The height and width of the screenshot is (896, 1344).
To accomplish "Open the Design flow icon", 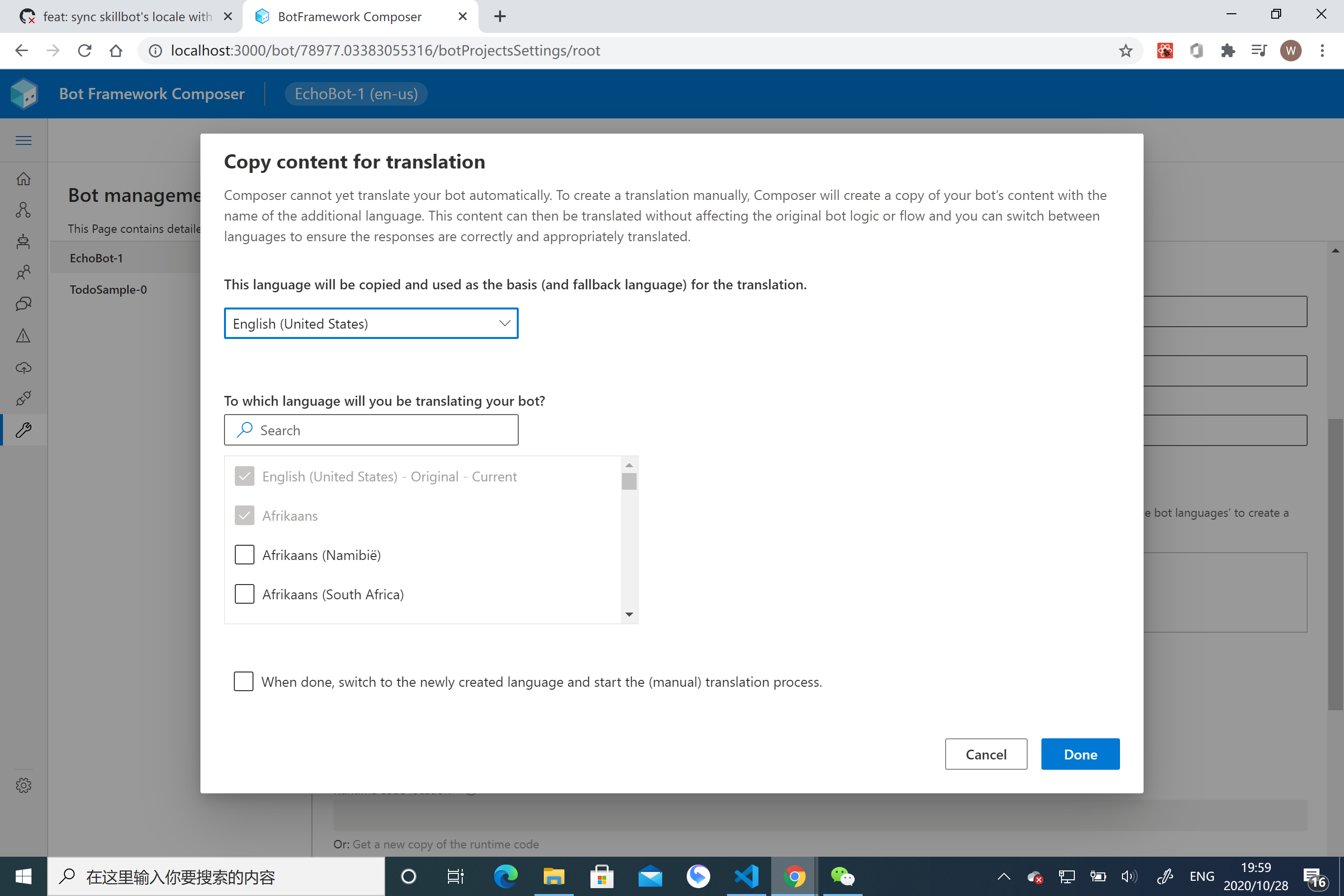I will pos(24,210).
